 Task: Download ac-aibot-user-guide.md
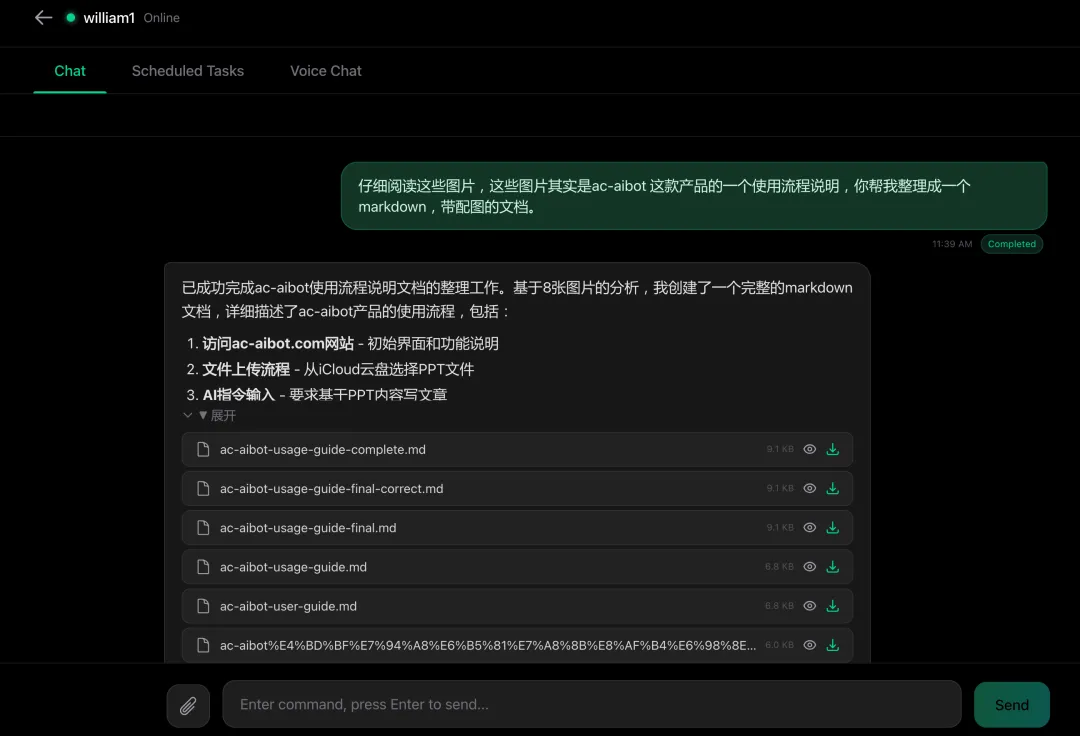[833, 606]
